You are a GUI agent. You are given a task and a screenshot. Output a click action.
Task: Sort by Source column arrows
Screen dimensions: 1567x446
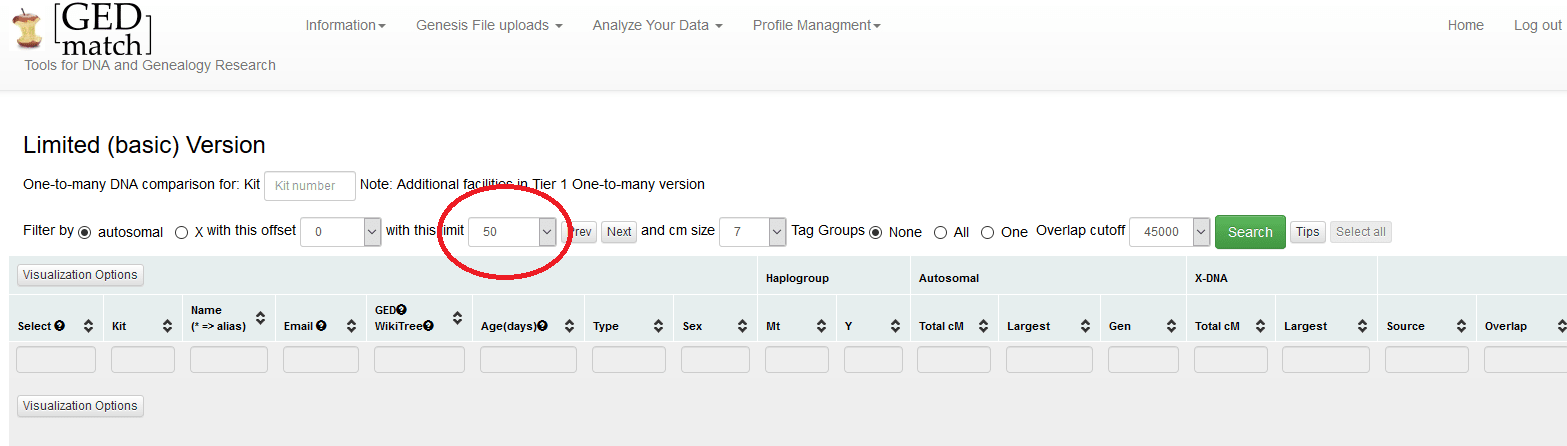(1464, 326)
